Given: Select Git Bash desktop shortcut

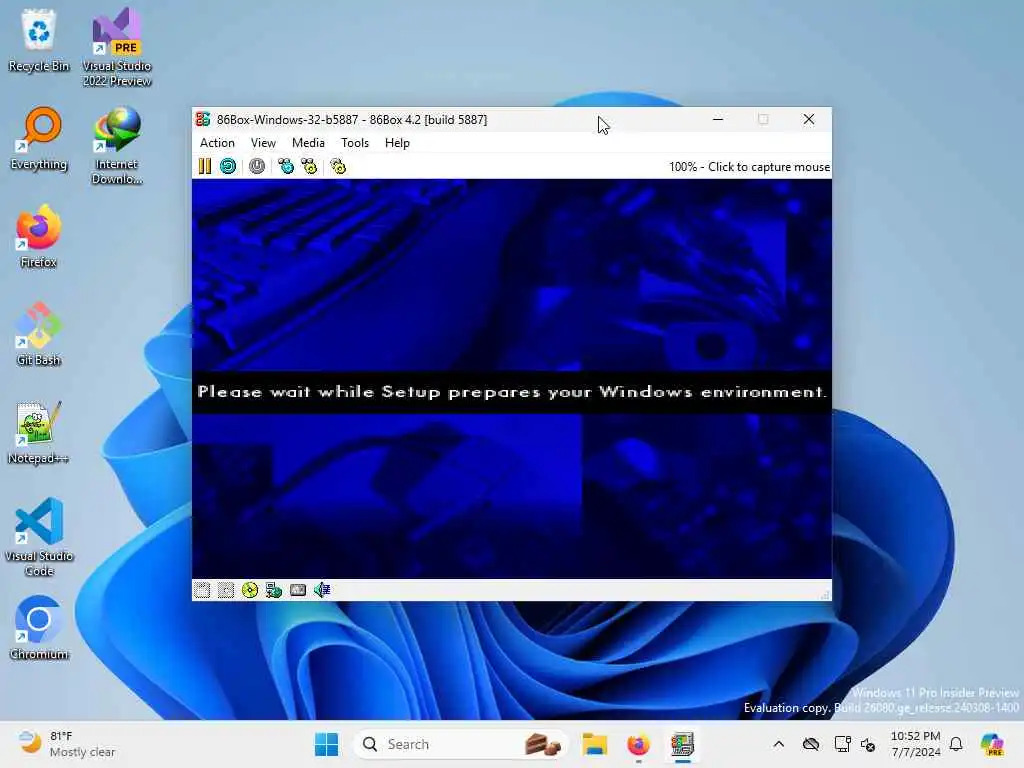Looking at the screenshot, I should point(39,334).
